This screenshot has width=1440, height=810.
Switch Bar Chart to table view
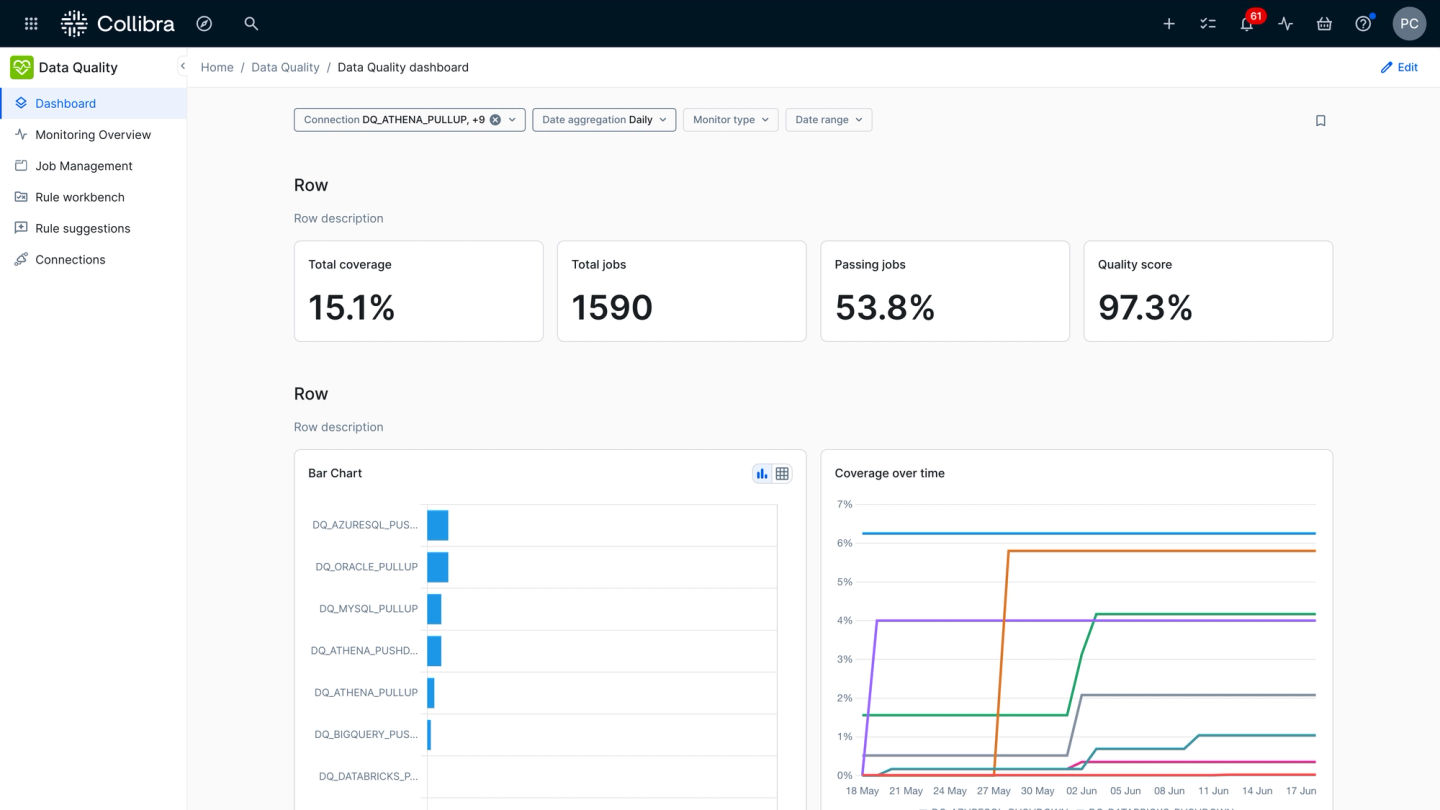click(782, 474)
